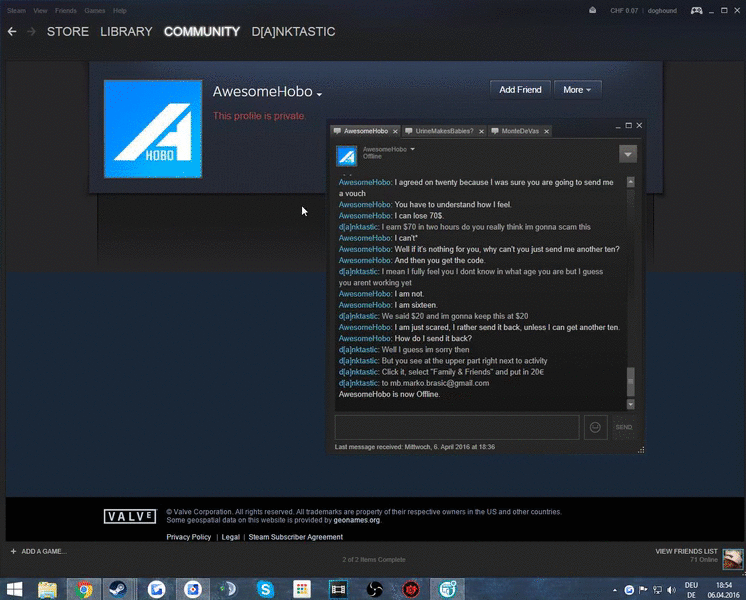This screenshot has width=746, height=600.
Task: Click ADD A GAME plus button
Action: pyautogui.click(x=39, y=551)
